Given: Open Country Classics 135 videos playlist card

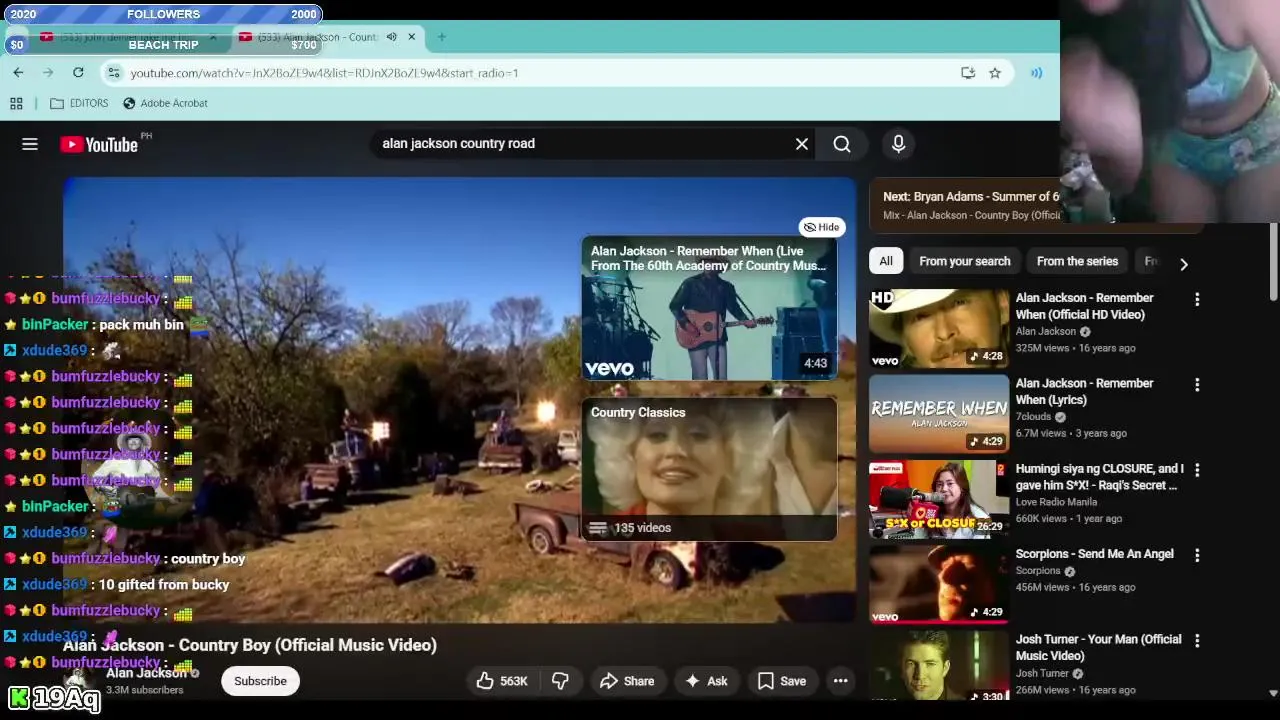Looking at the screenshot, I should coord(709,470).
